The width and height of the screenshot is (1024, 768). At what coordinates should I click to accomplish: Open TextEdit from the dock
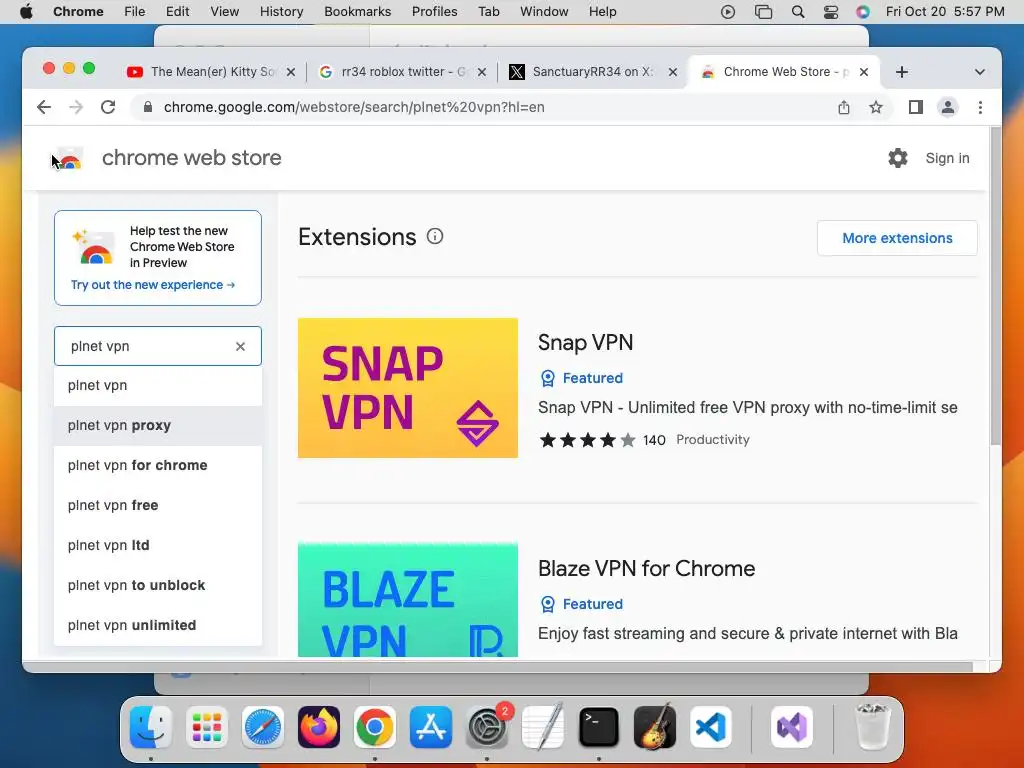click(x=543, y=727)
